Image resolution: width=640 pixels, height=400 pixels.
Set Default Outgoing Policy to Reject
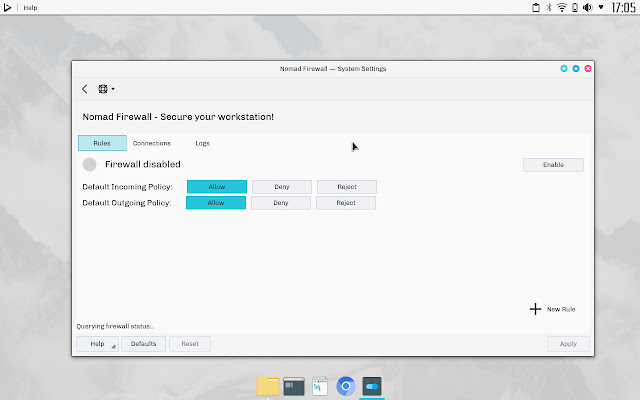[x=346, y=203]
